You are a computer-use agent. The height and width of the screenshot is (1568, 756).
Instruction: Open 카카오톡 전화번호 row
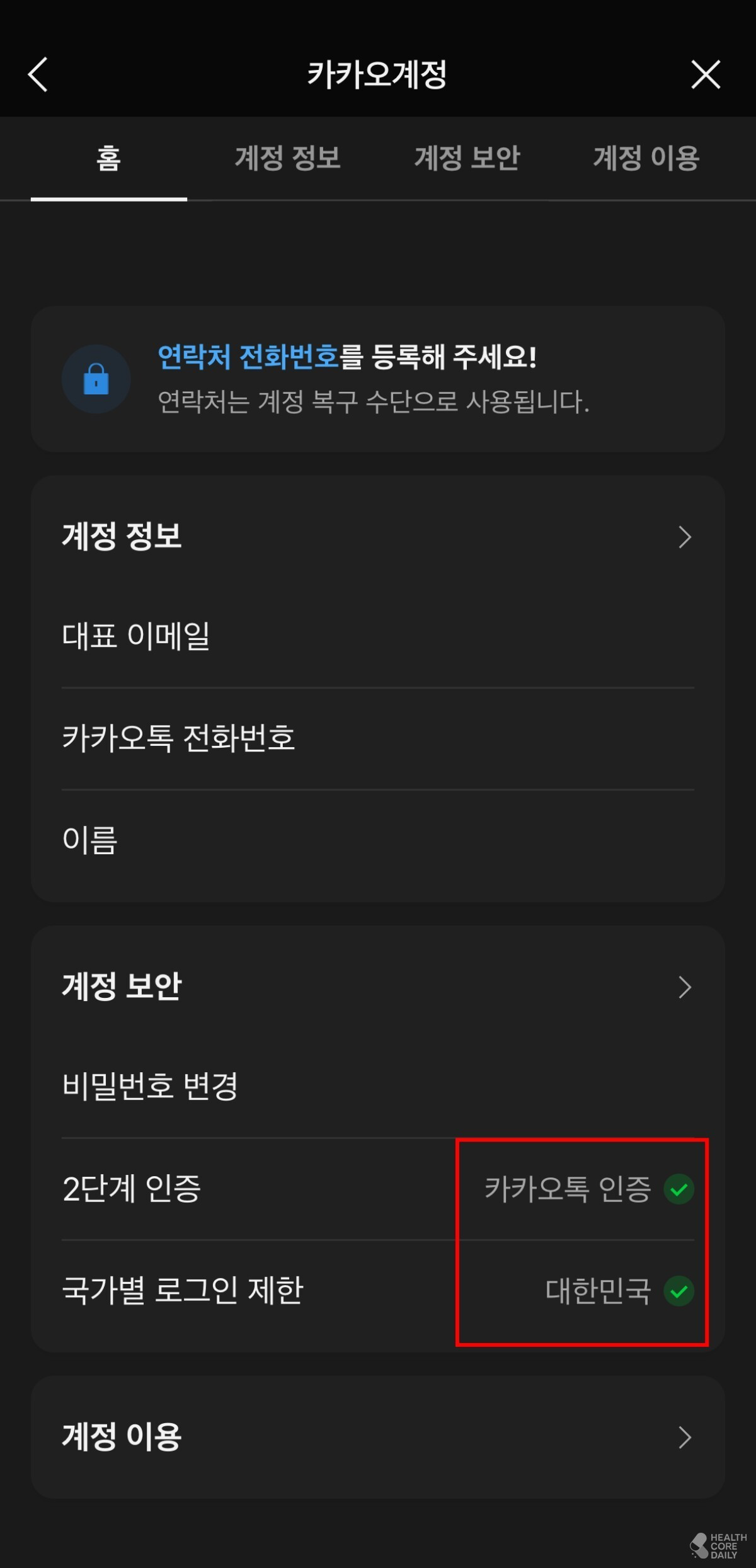(378, 738)
